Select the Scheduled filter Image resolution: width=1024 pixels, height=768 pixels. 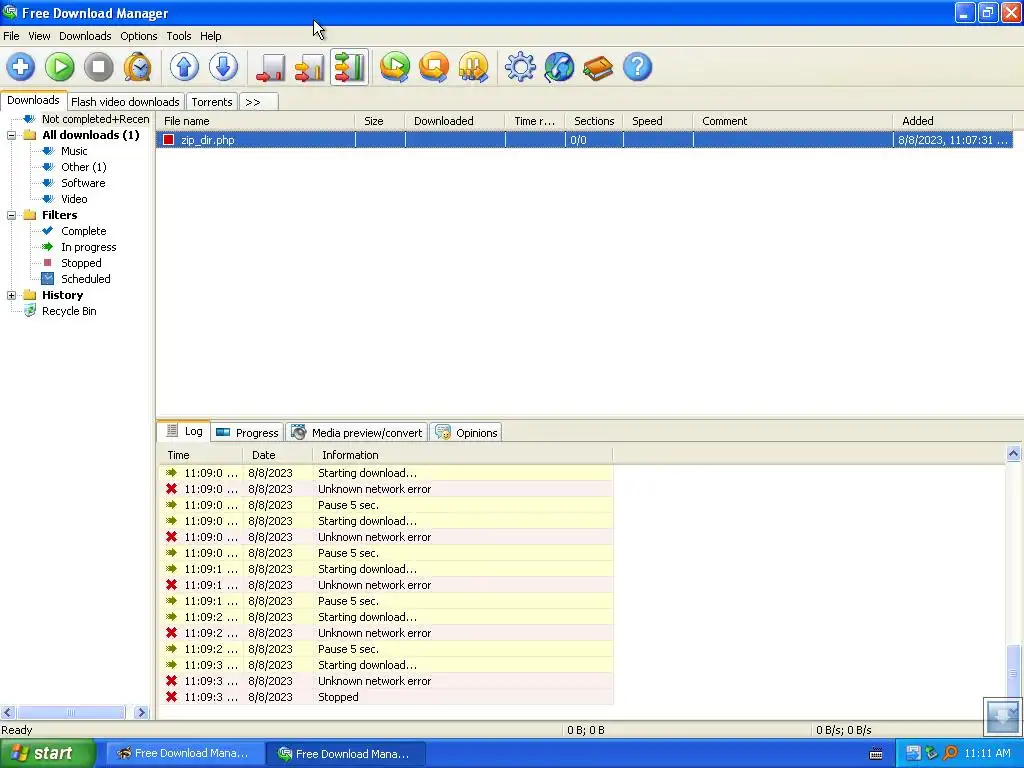(86, 279)
